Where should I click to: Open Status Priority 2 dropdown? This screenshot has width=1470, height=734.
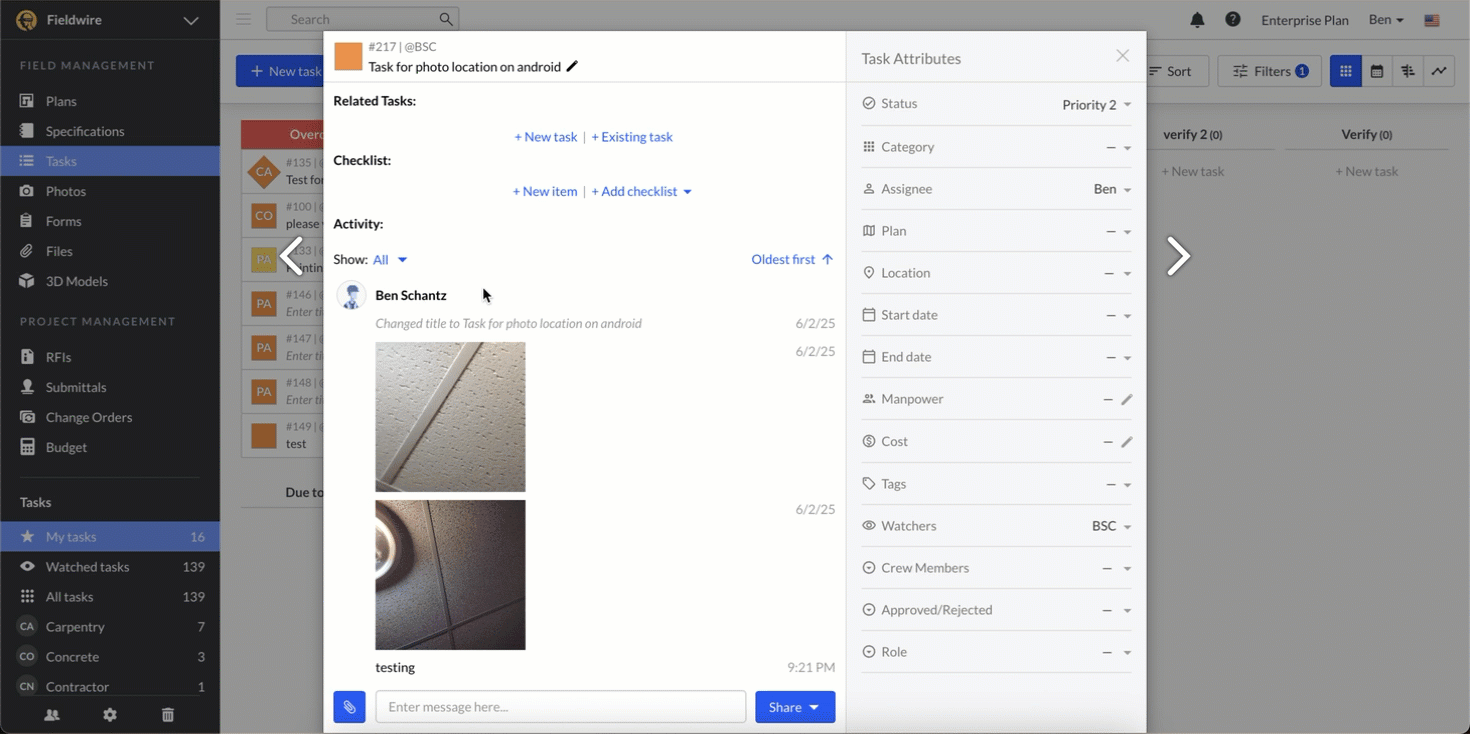pos(1096,105)
